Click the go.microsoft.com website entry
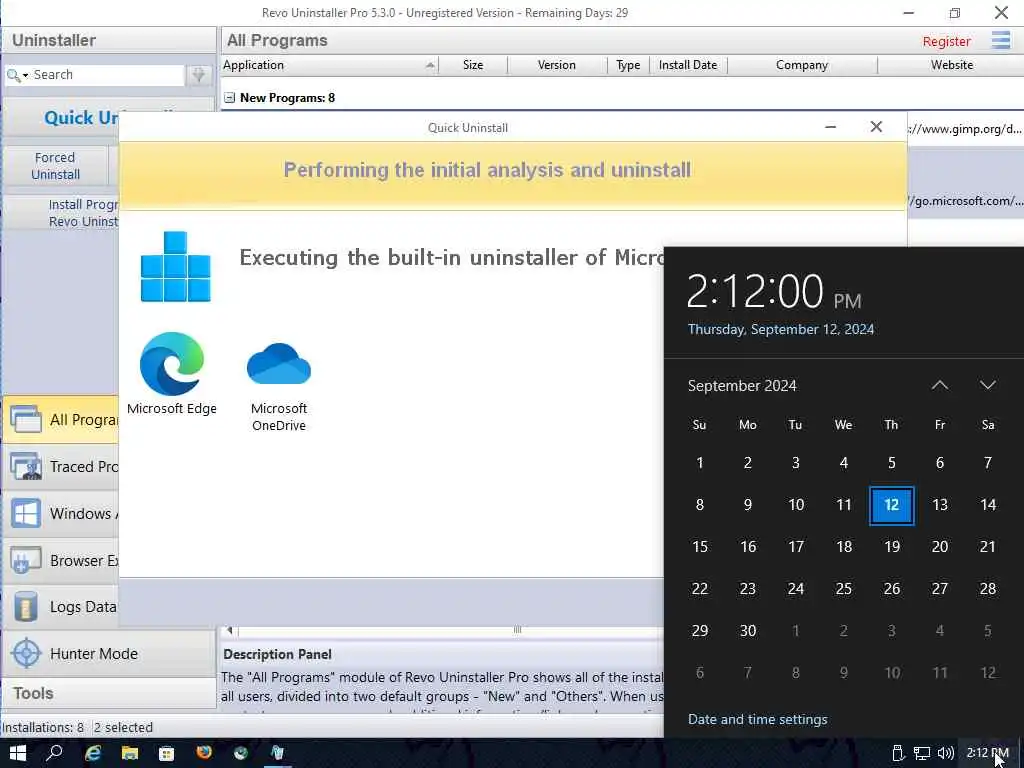Screen dimensions: 1024x768 click(966, 200)
